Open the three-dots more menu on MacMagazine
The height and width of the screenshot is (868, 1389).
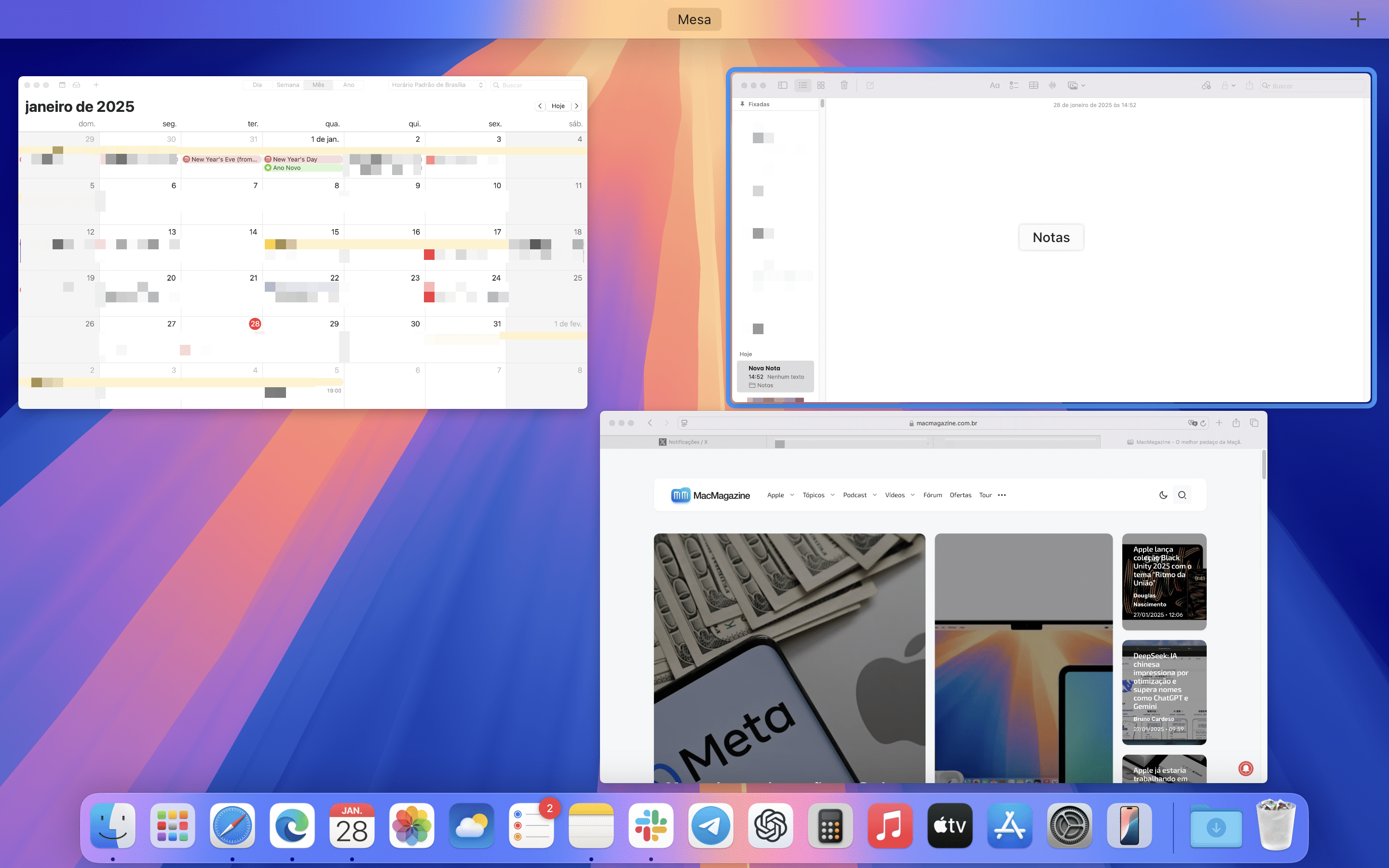pyautogui.click(x=1002, y=495)
